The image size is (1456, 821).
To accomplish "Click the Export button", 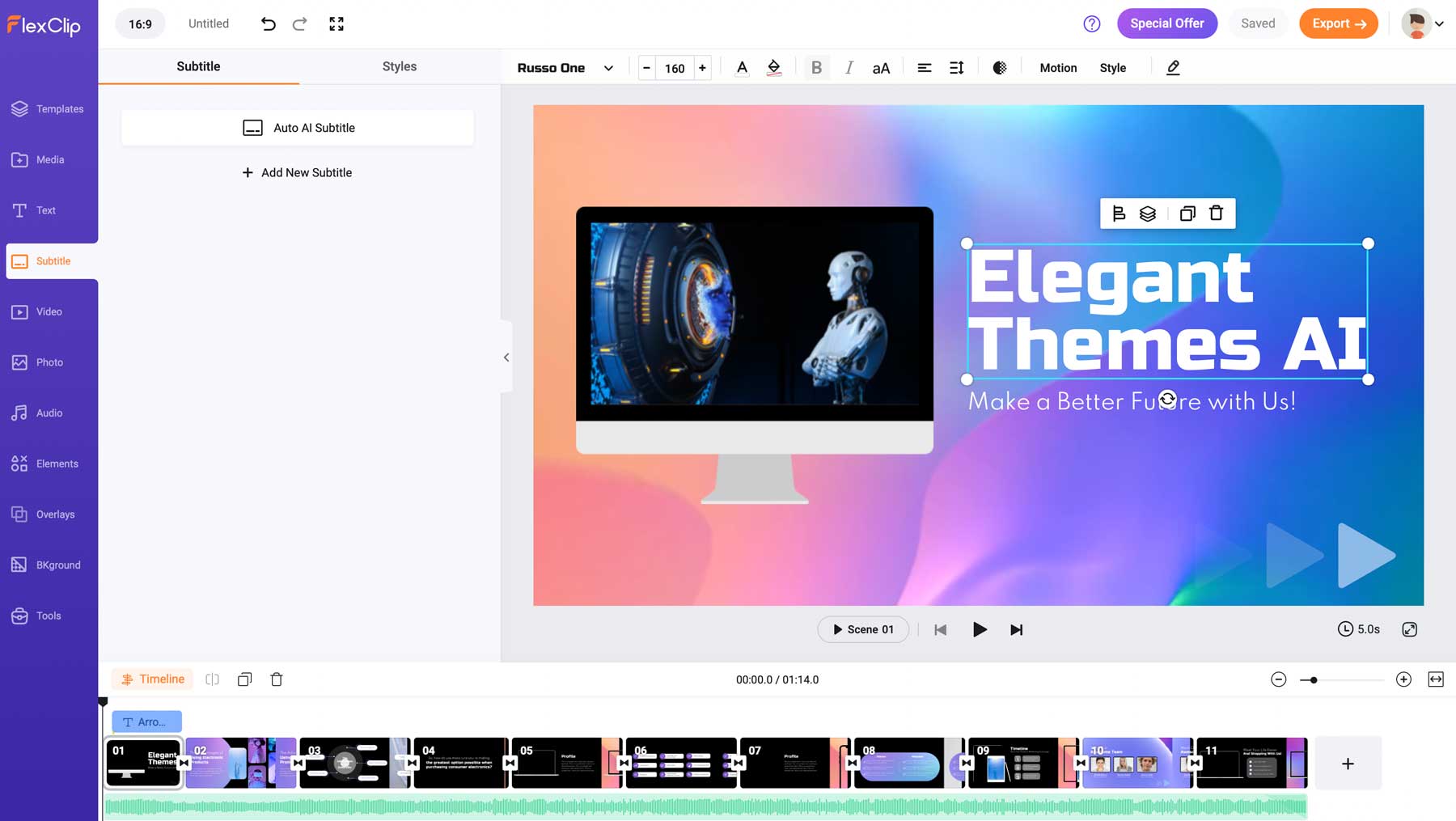I will (x=1338, y=23).
